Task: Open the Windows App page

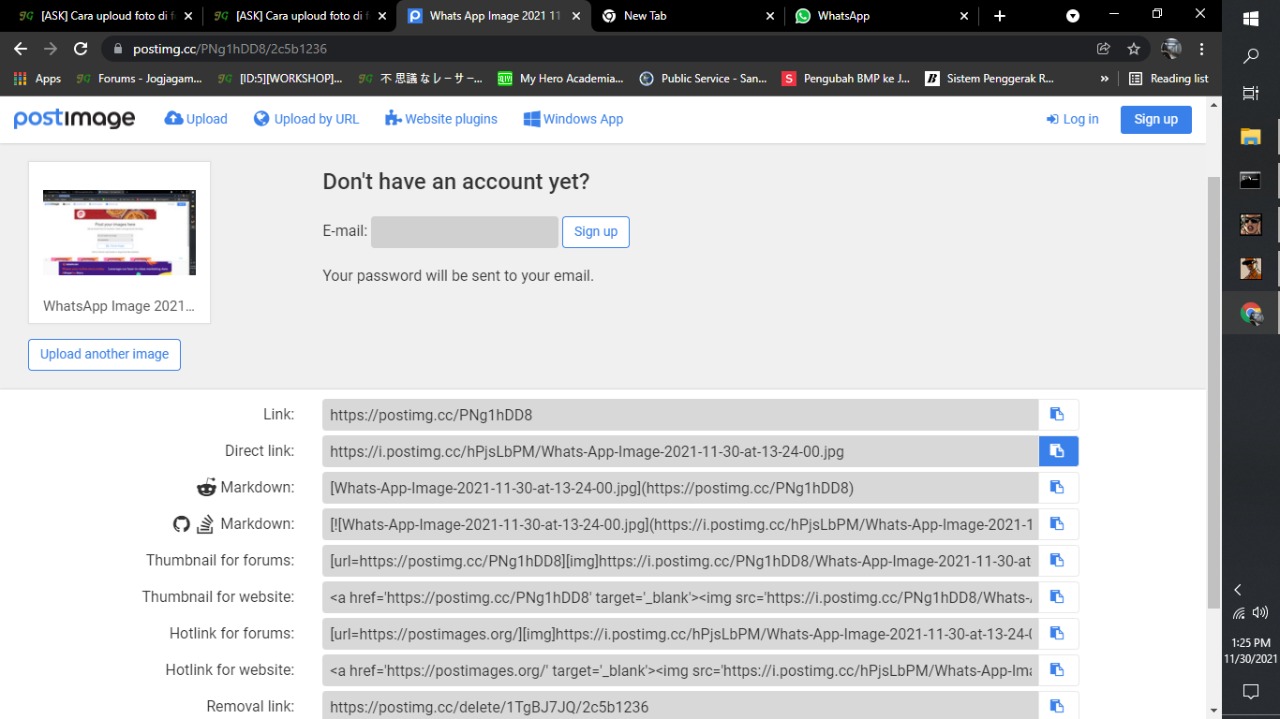Action: [573, 119]
